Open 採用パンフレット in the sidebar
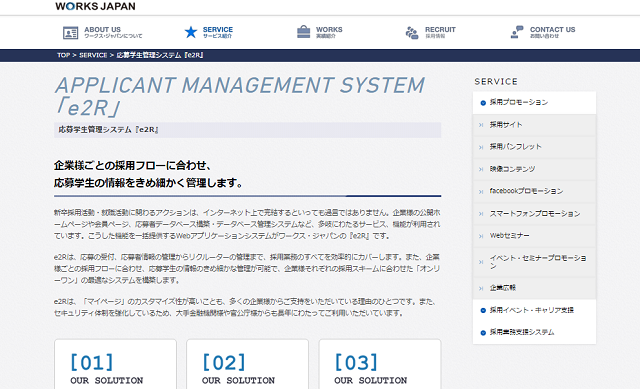The height and width of the screenshot is (389, 640). [534, 147]
